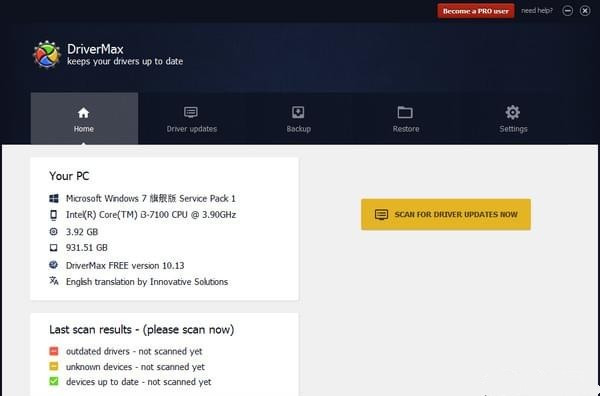Click the memory icon beside 3.92 GB
This screenshot has height=396, width=600.
tap(54, 231)
